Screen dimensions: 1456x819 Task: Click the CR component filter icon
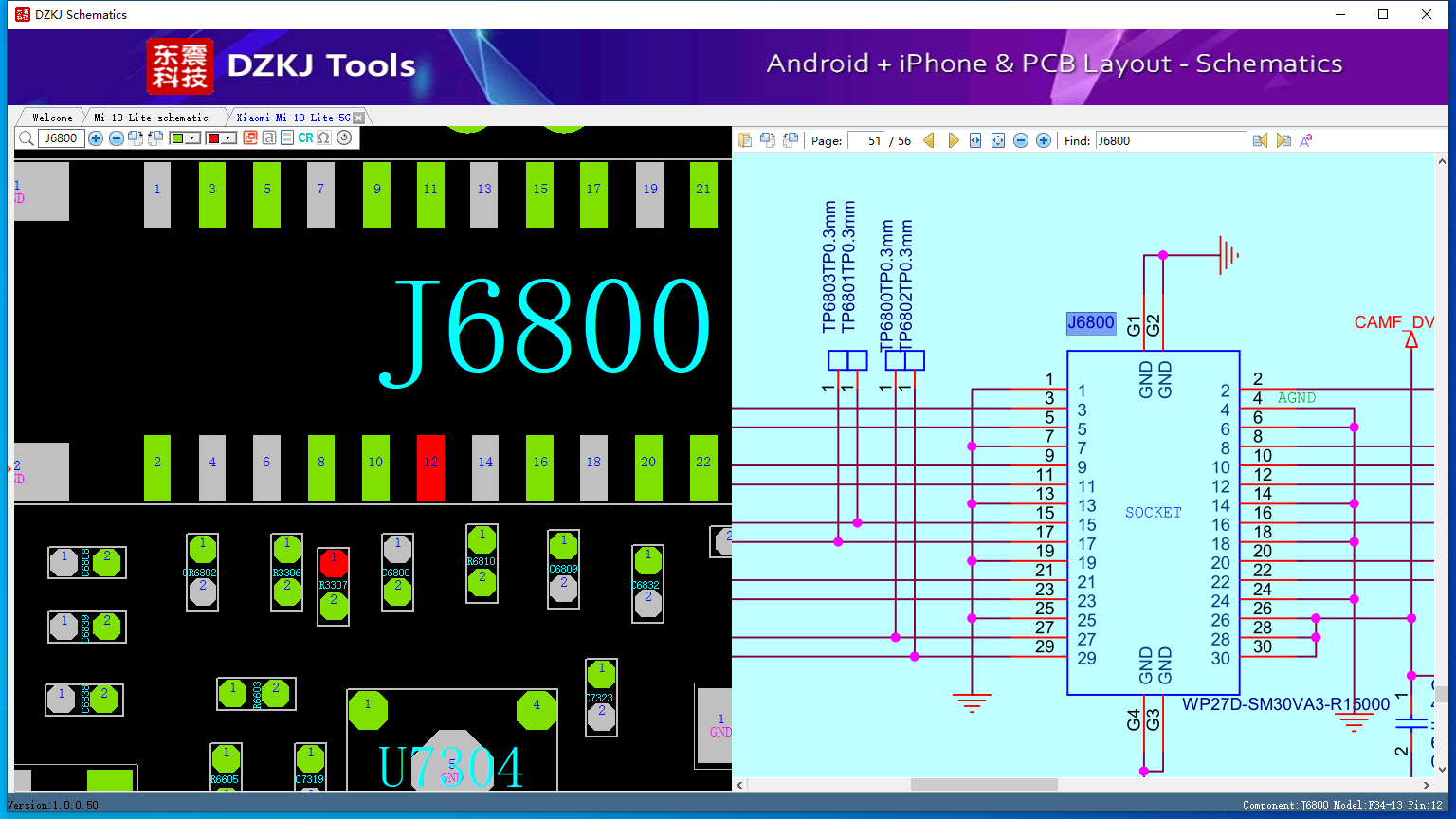click(305, 138)
